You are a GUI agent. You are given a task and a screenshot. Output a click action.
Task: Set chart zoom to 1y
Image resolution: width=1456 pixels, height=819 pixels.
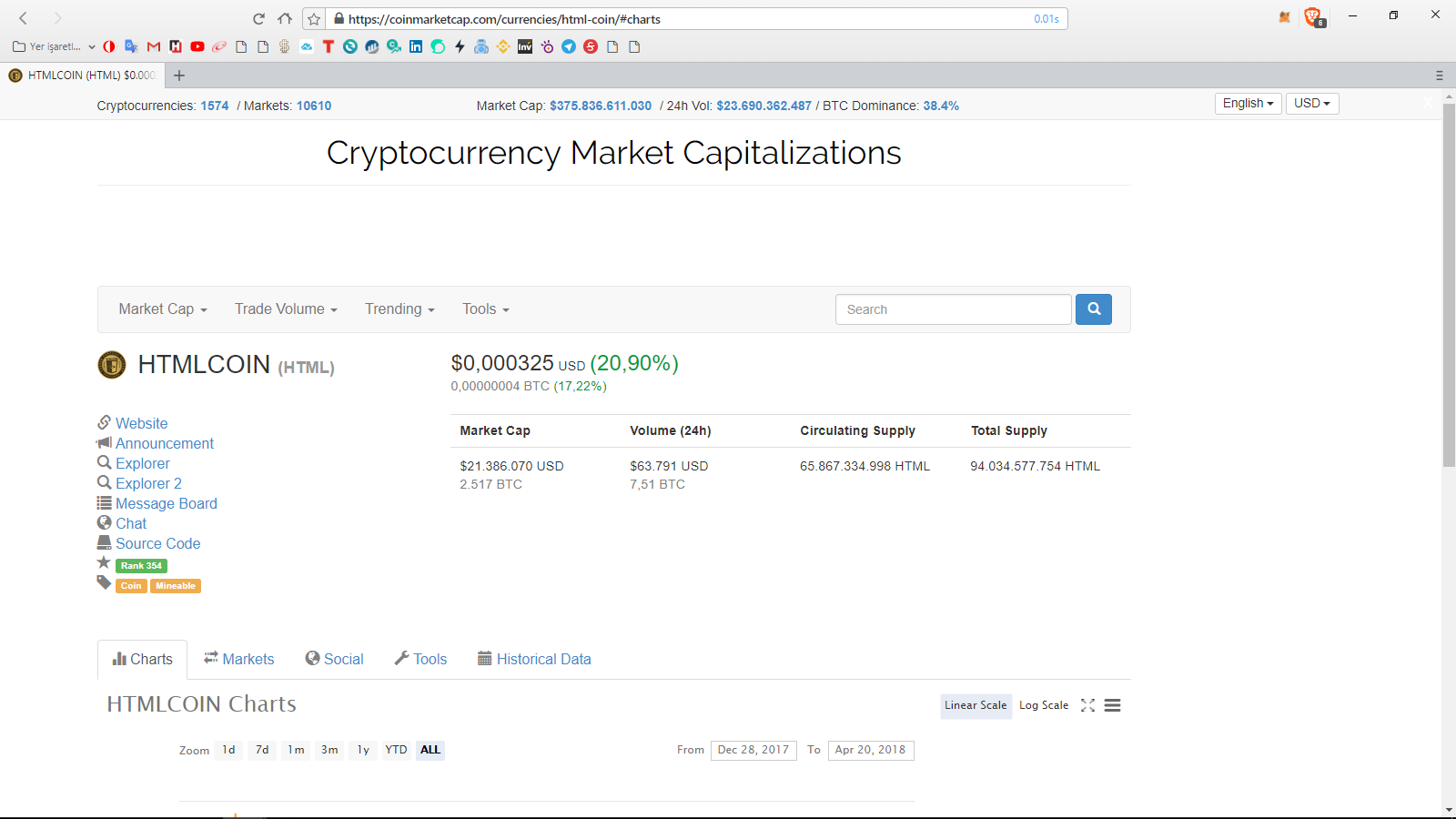pos(363,750)
